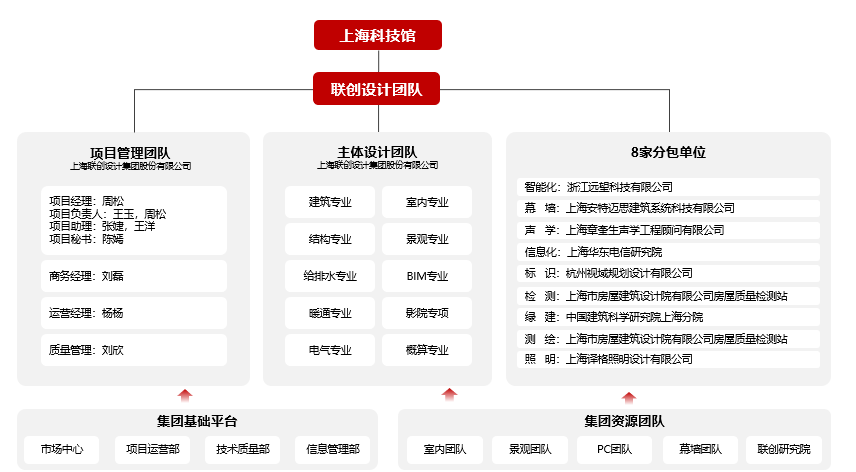Select the 绿建 中国建筑科学研究院 row
Viewport: 856px width, 472px height.
668,317
